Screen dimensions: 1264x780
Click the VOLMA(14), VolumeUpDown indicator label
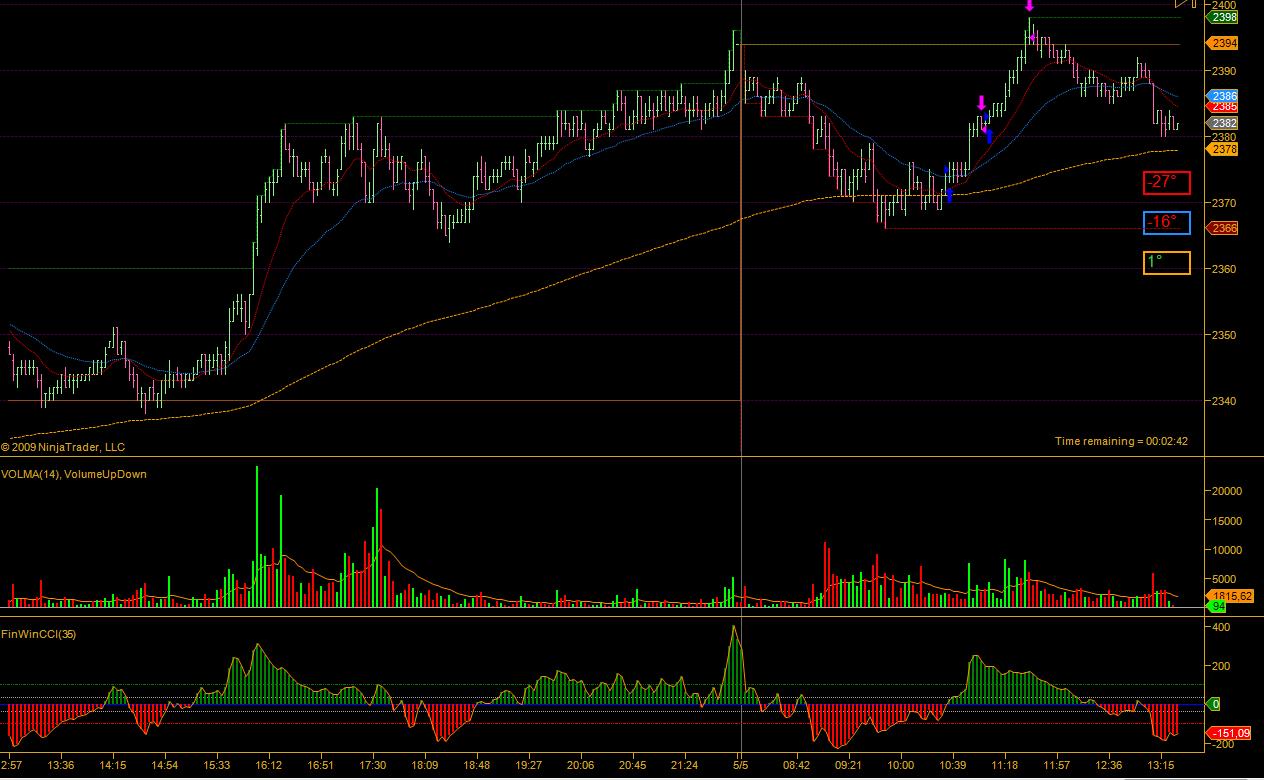tap(74, 474)
